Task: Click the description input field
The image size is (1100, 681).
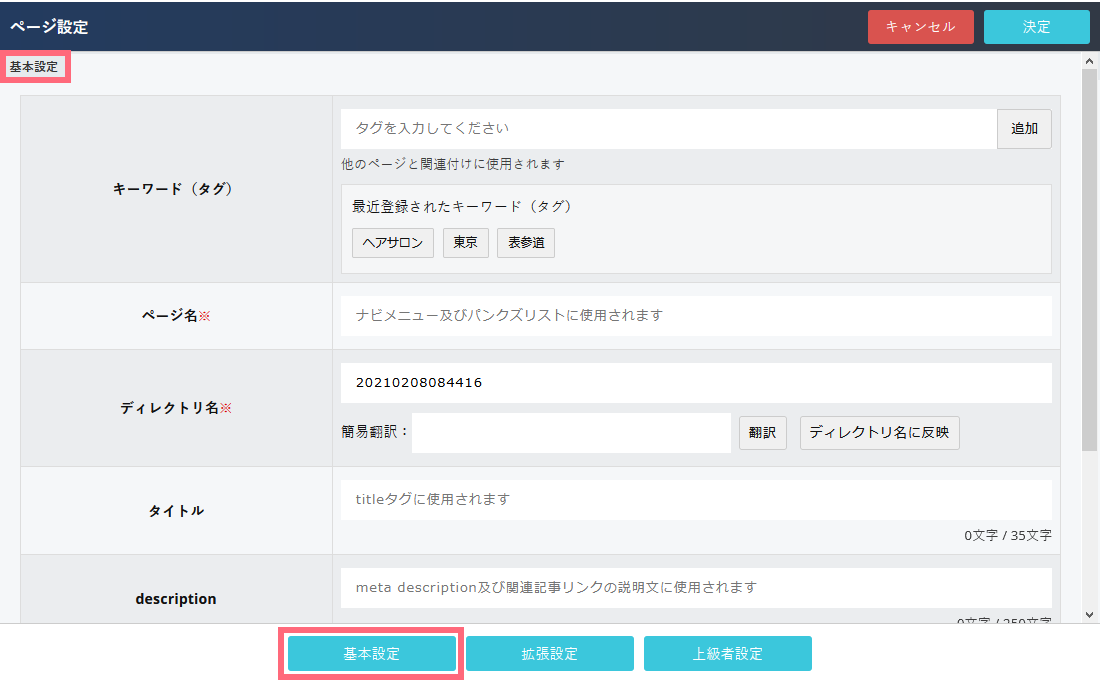Action: pyautogui.click(x=695, y=587)
